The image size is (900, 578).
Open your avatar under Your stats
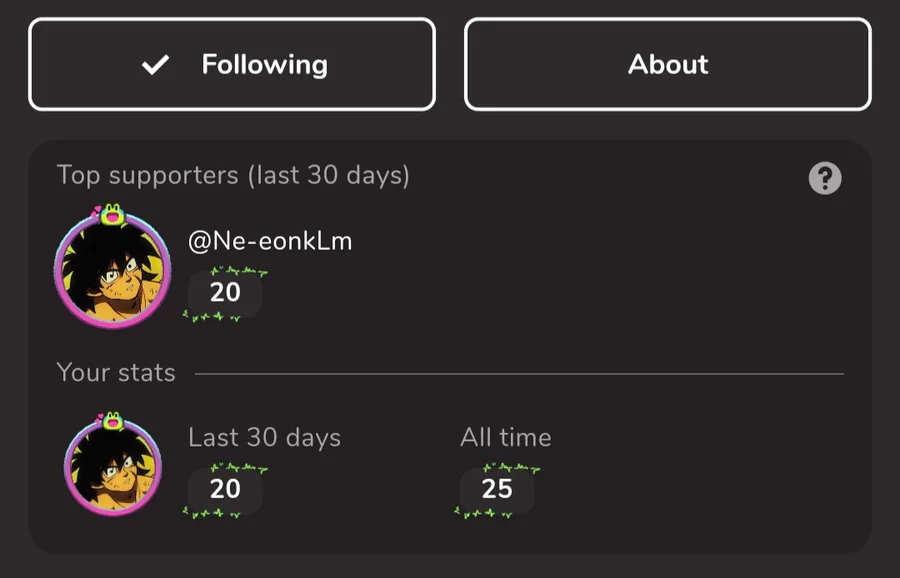(x=112, y=466)
